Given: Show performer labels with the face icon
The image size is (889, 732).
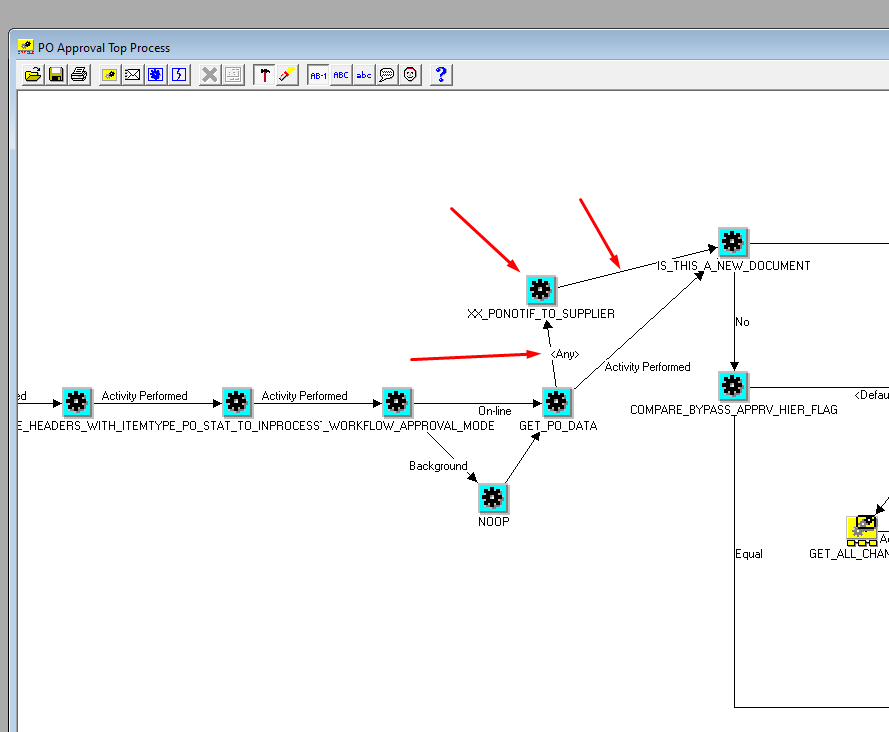Looking at the screenshot, I should click(410, 75).
